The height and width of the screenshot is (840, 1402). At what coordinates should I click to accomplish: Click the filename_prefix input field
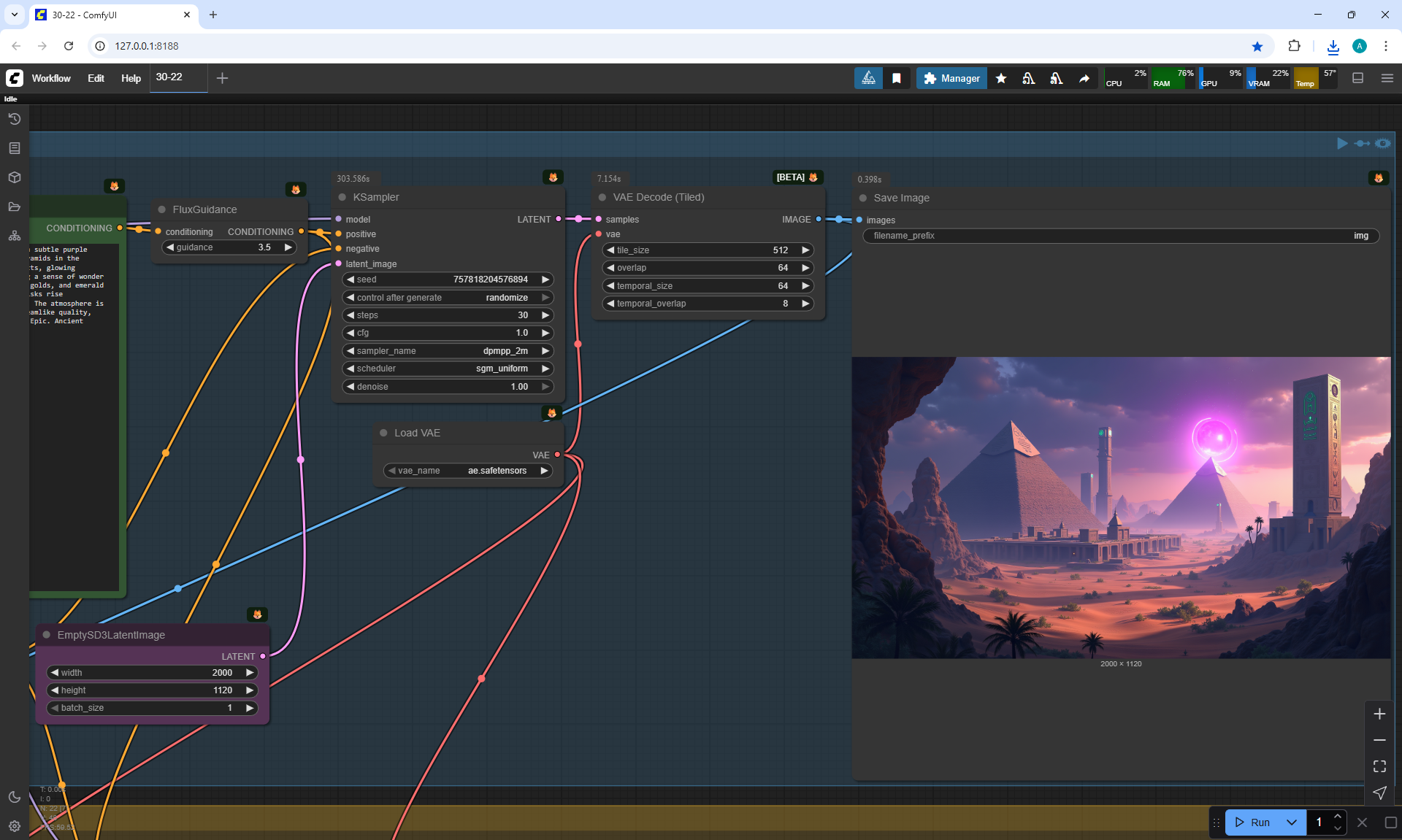pos(1120,236)
